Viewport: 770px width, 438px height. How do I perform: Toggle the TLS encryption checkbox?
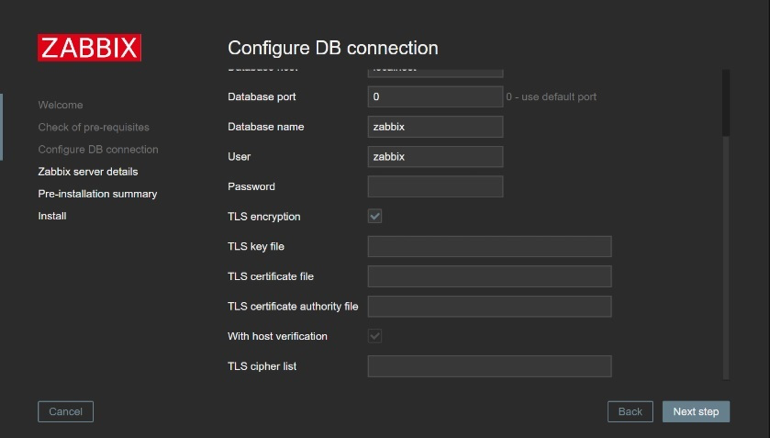(375, 216)
